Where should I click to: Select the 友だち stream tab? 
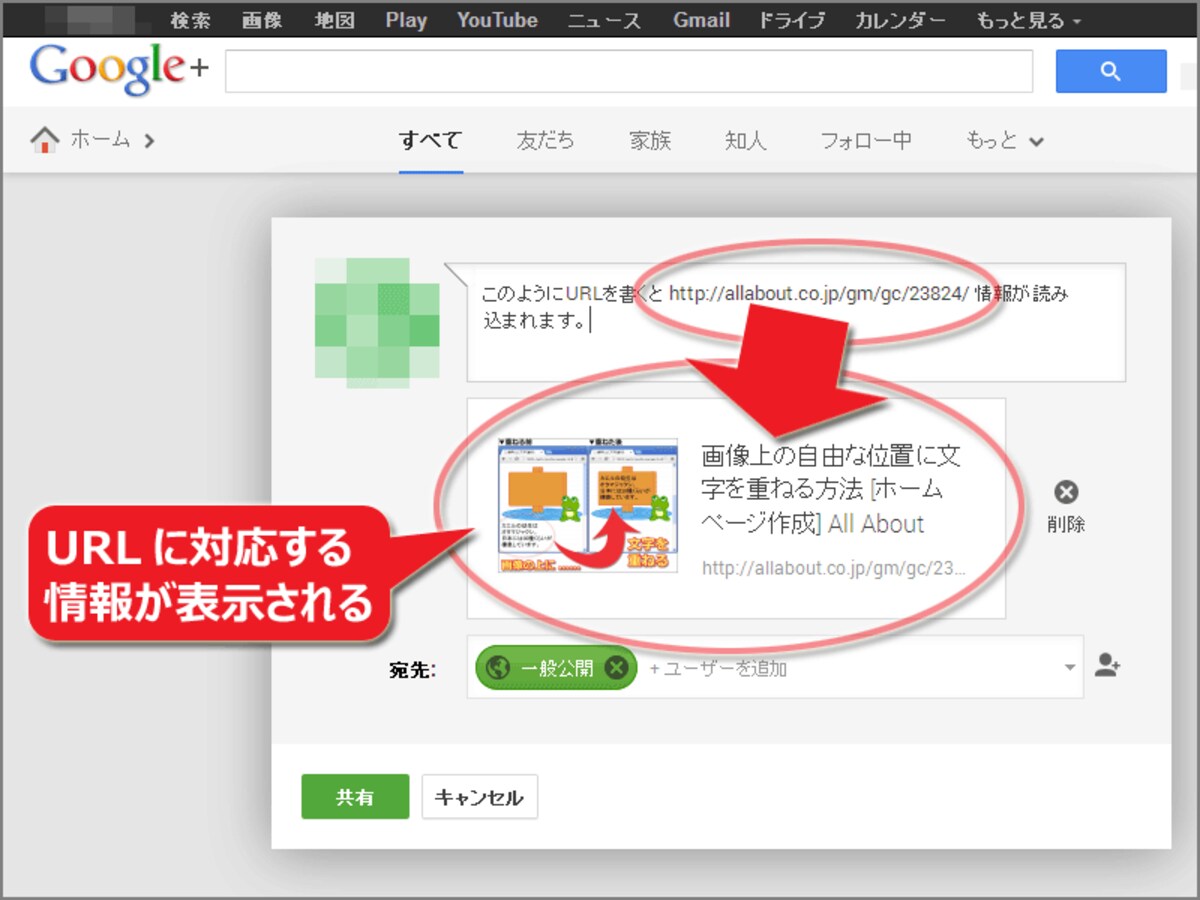pos(545,140)
